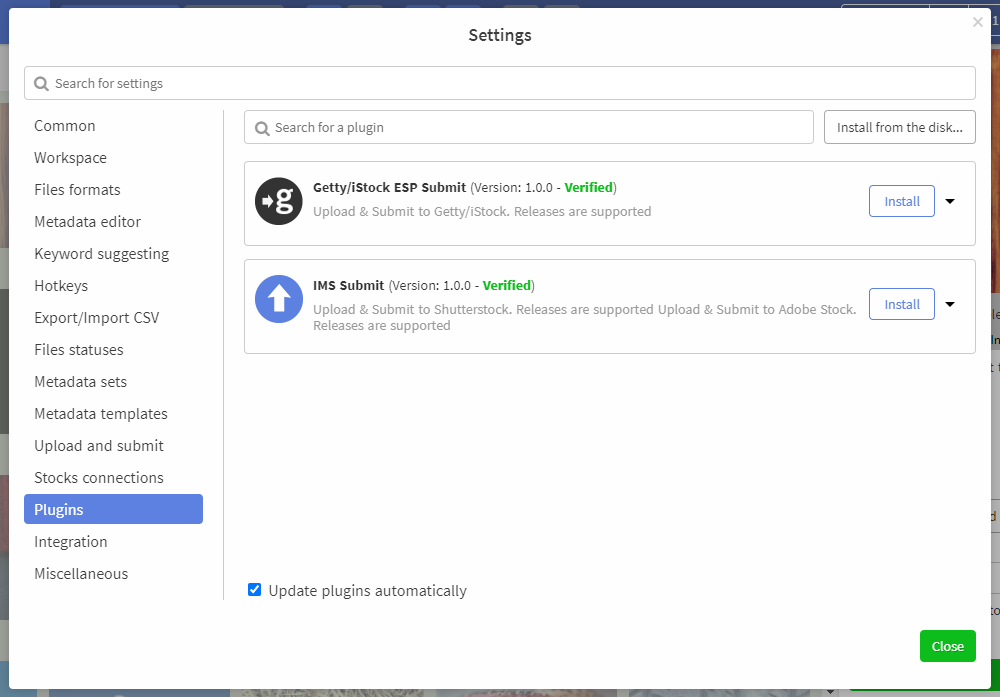Click the Settings dialog title

[500, 35]
